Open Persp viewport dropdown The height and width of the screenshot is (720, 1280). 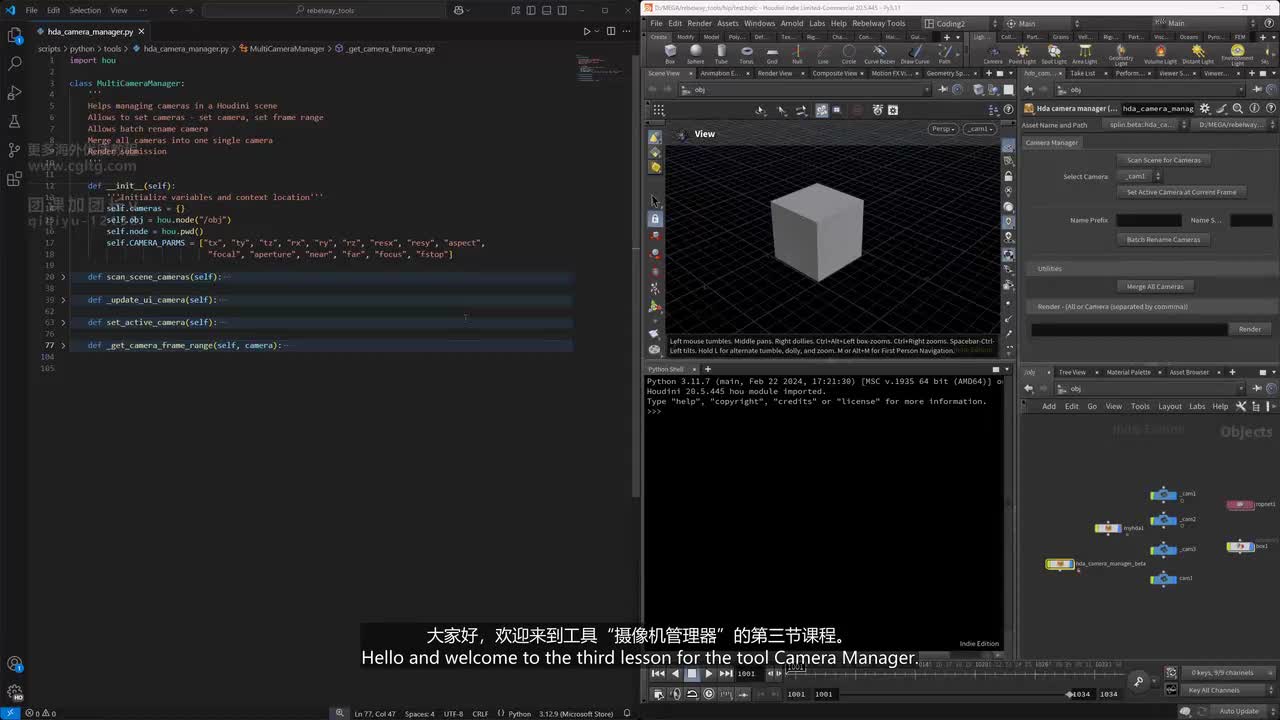[x=944, y=129]
